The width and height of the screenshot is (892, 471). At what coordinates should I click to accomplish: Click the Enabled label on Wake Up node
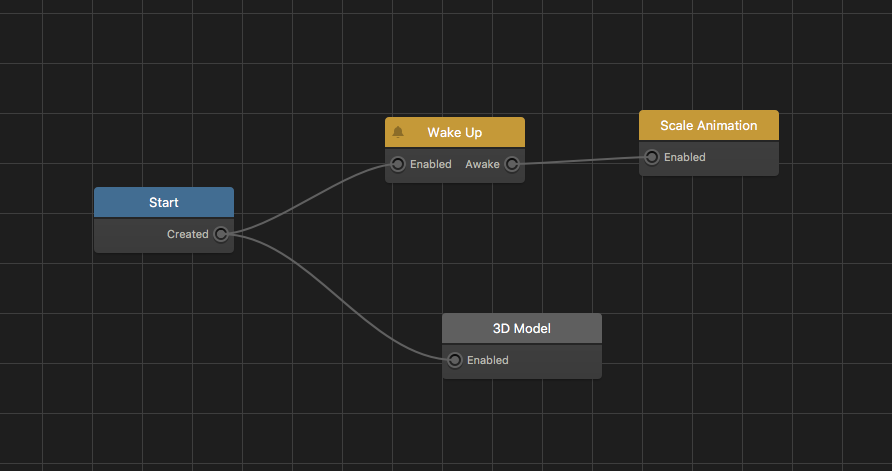click(x=430, y=164)
